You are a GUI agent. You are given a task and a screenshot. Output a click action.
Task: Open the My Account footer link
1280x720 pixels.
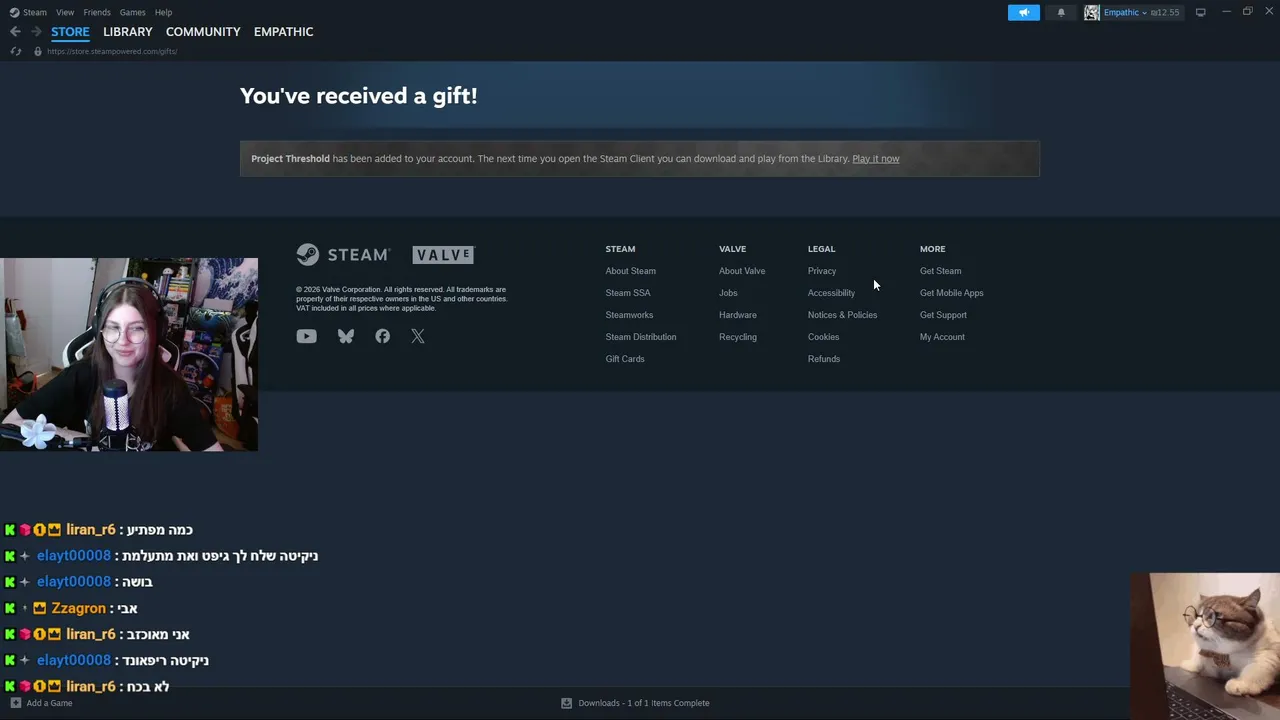942,337
